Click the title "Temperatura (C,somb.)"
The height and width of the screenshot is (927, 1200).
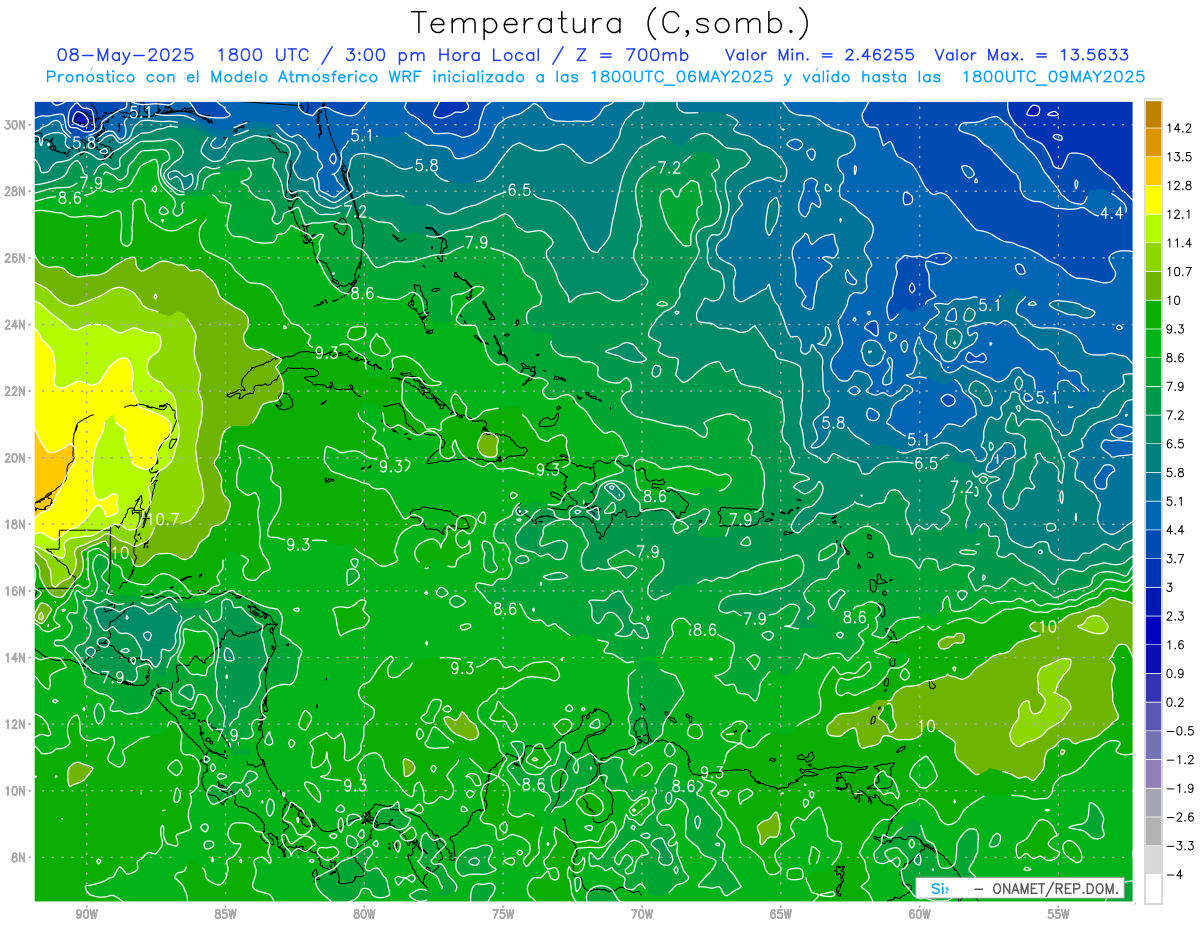tap(610, 22)
